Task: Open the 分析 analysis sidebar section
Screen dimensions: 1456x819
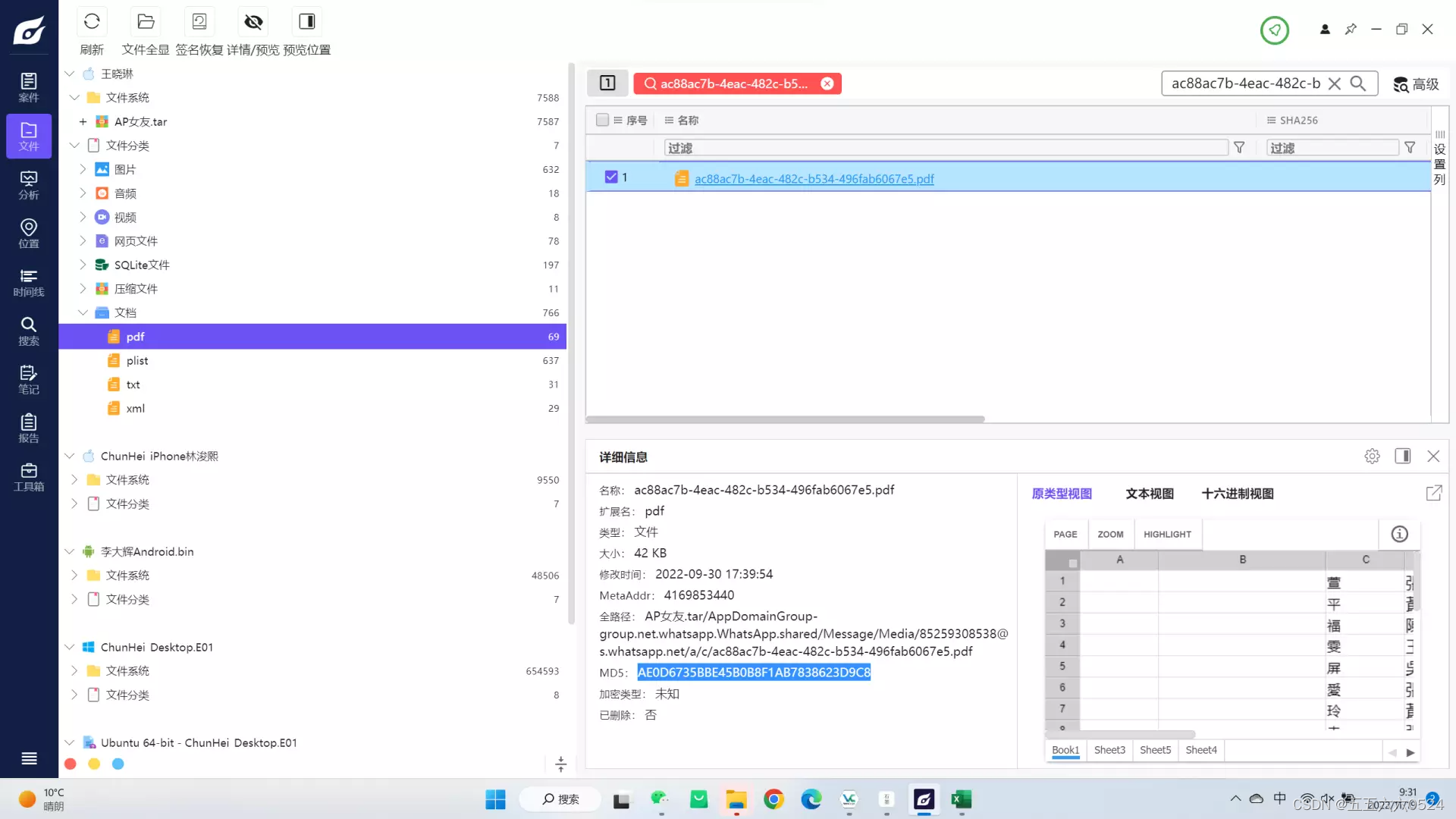Action: point(29,185)
